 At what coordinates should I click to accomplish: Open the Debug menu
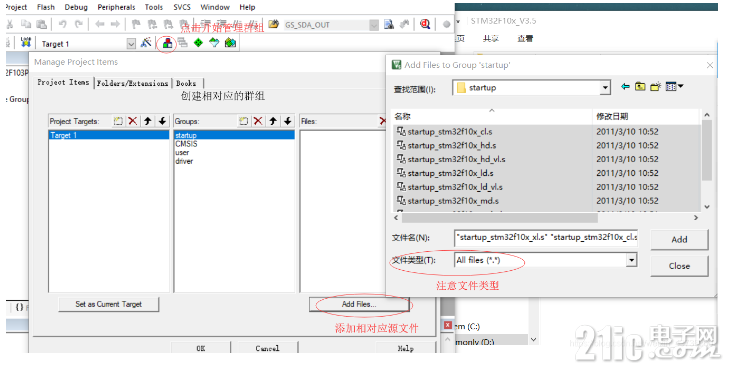pos(76,7)
